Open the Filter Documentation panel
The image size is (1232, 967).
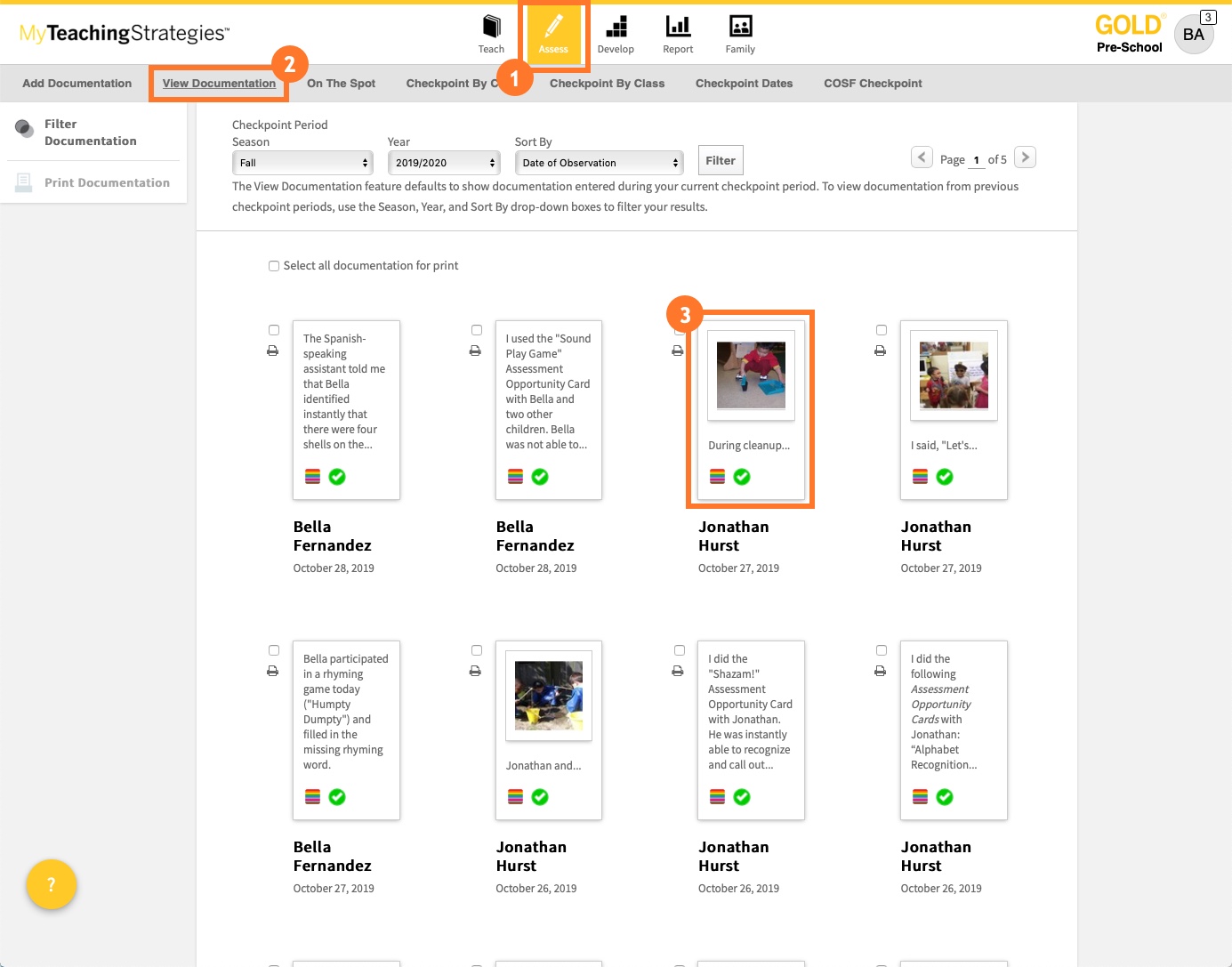(x=90, y=131)
